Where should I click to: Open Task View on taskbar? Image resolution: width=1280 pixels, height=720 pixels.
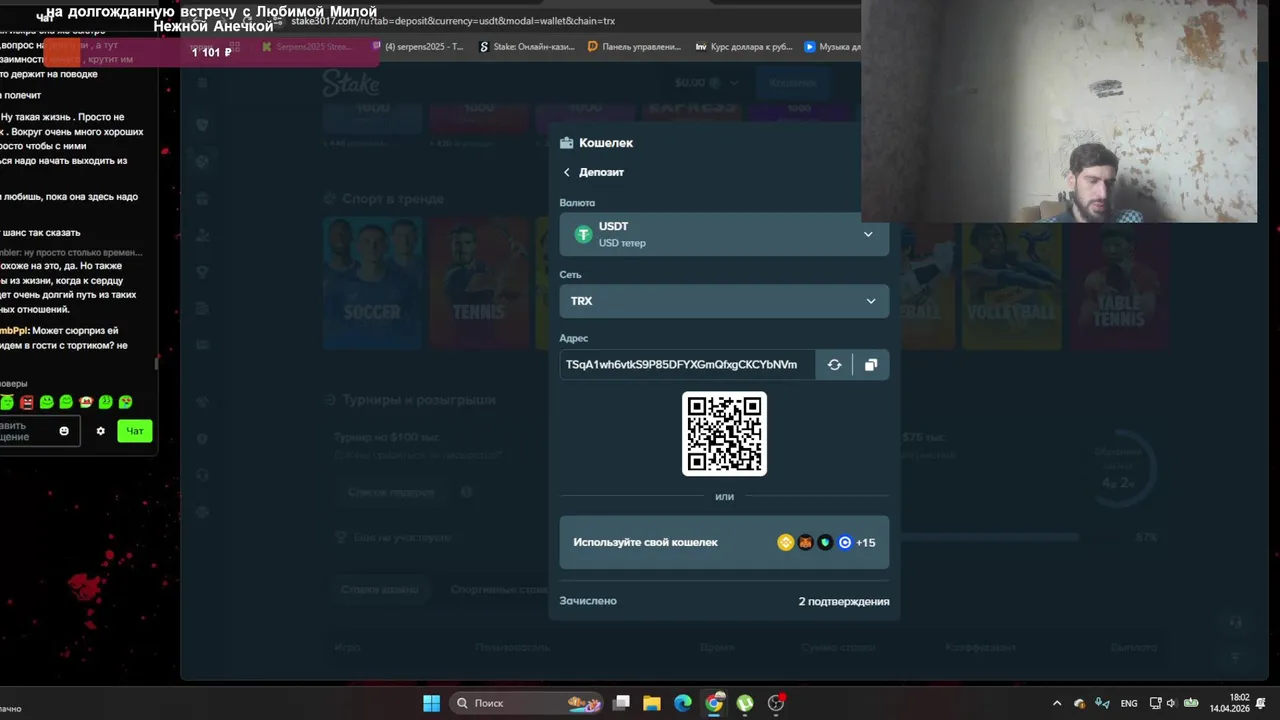(621, 703)
